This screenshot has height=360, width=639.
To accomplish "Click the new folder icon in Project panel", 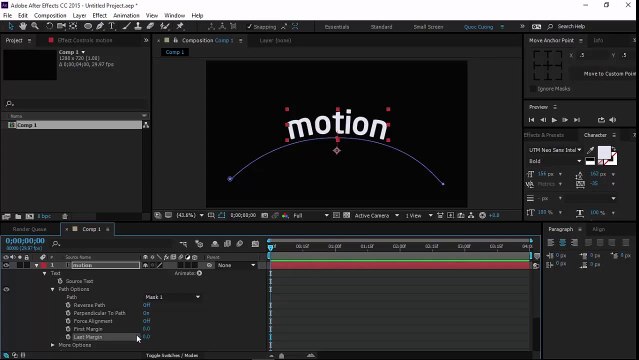I will point(18,216).
